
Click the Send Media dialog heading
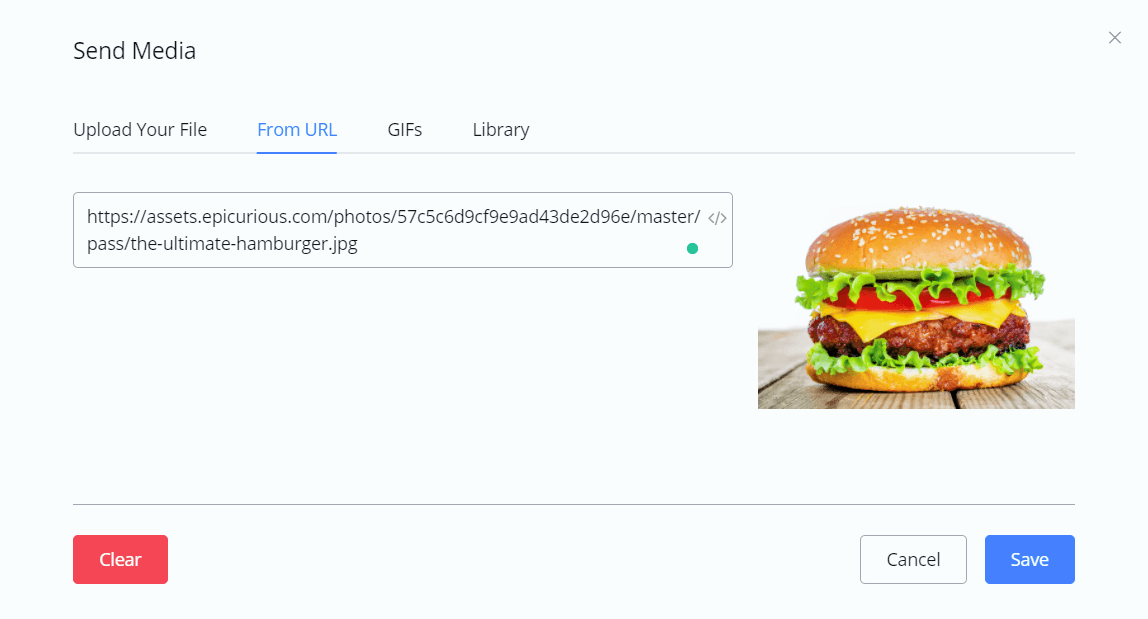point(135,51)
